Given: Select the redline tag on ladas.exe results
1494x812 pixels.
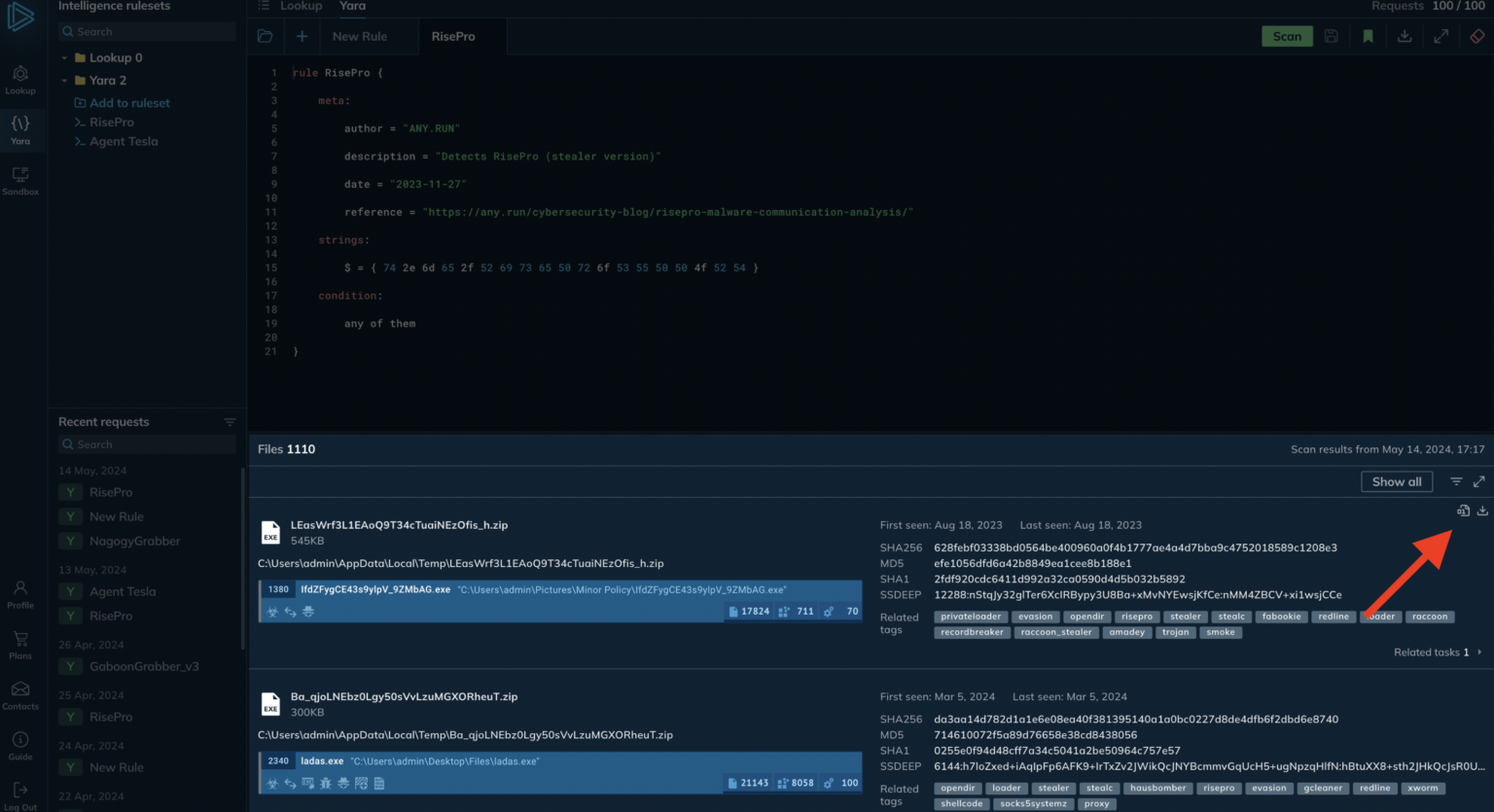Looking at the screenshot, I should pyautogui.click(x=1374, y=788).
